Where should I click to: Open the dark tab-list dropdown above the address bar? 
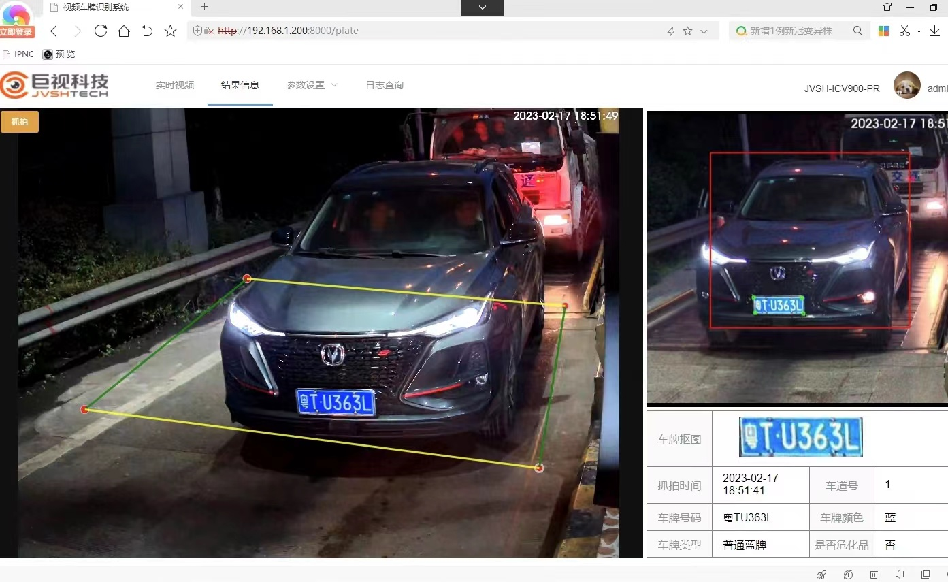[482, 7]
